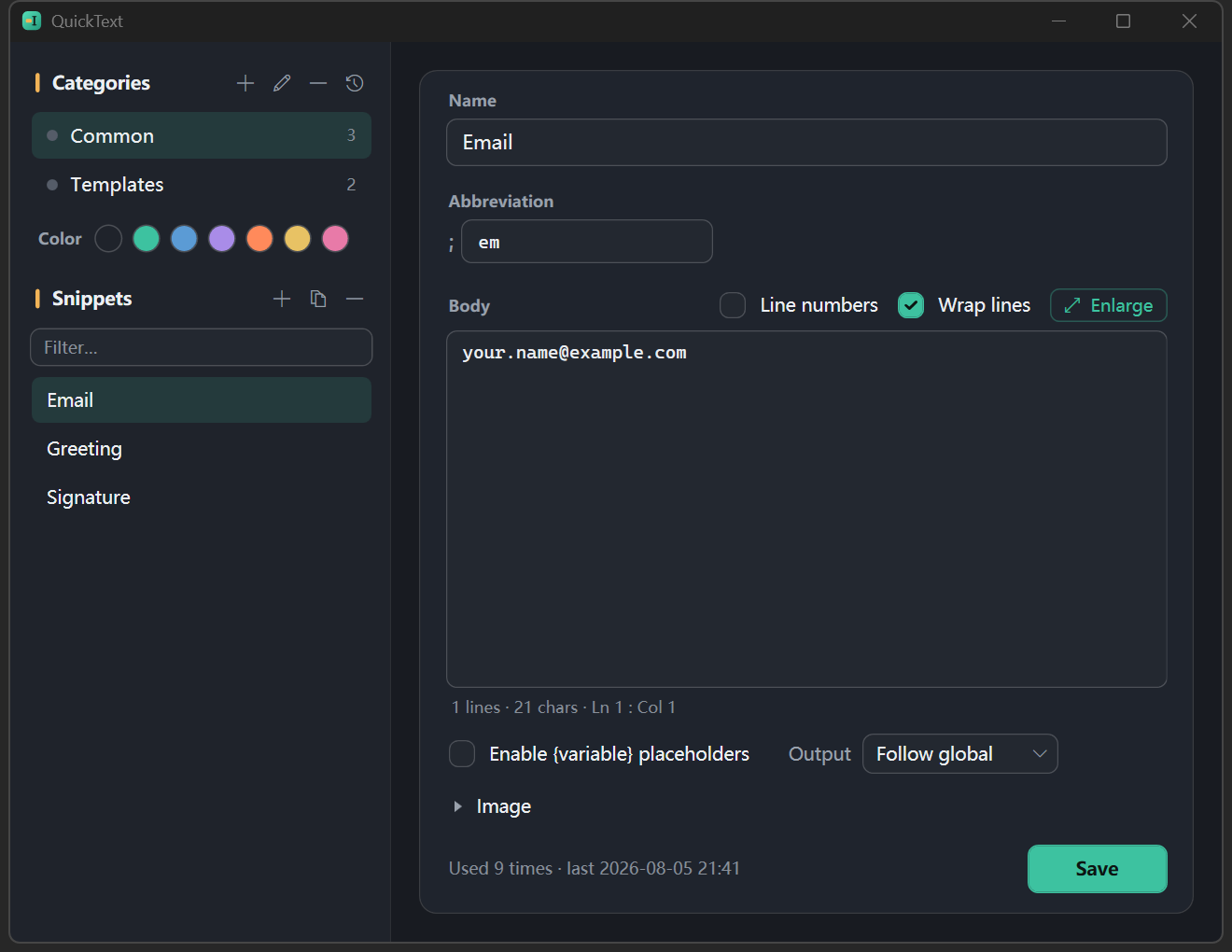The image size is (1232, 952).
Task: Remove category with the minus icon
Action: 318,83
